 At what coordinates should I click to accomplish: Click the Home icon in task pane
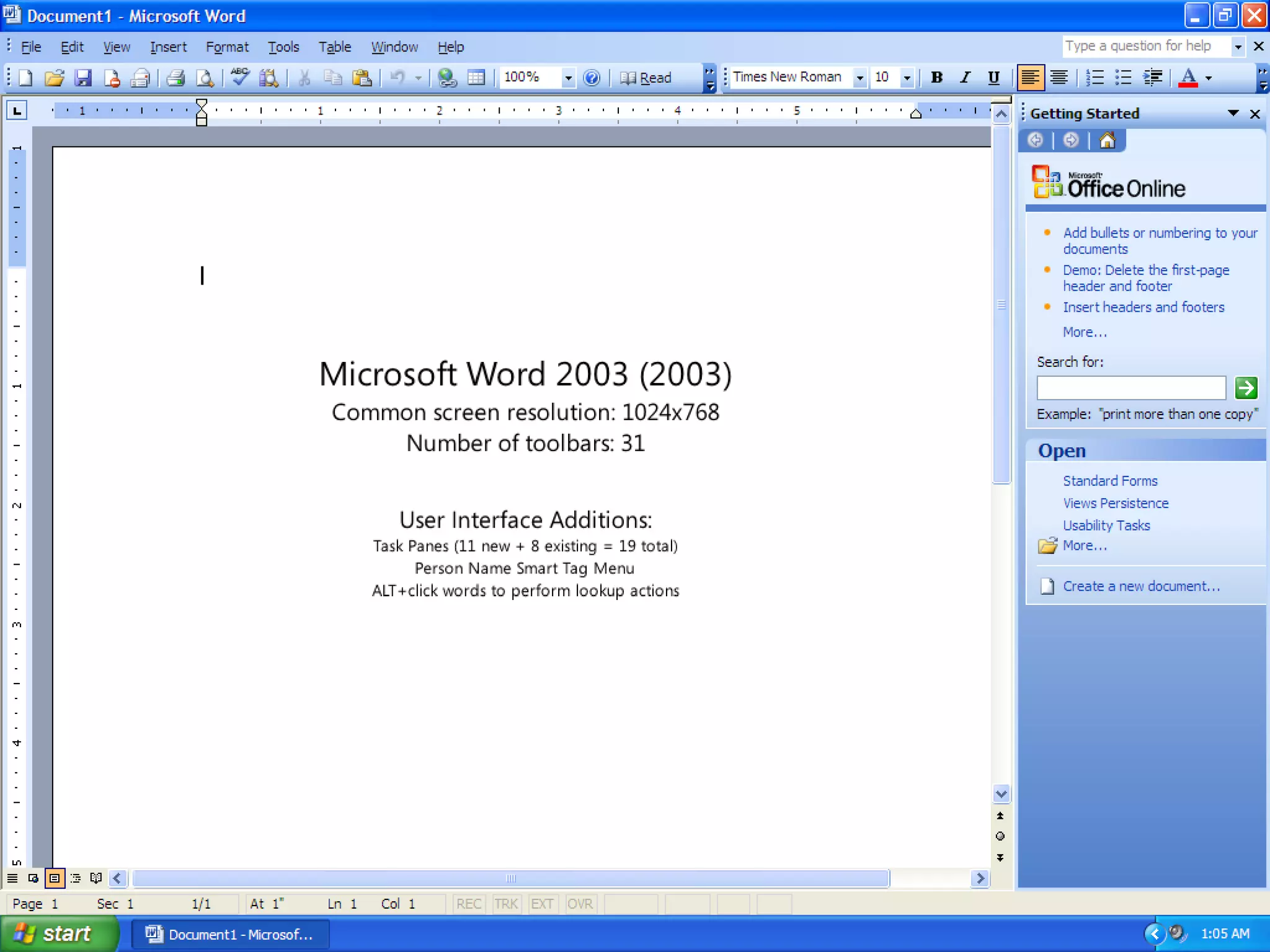click(x=1107, y=141)
